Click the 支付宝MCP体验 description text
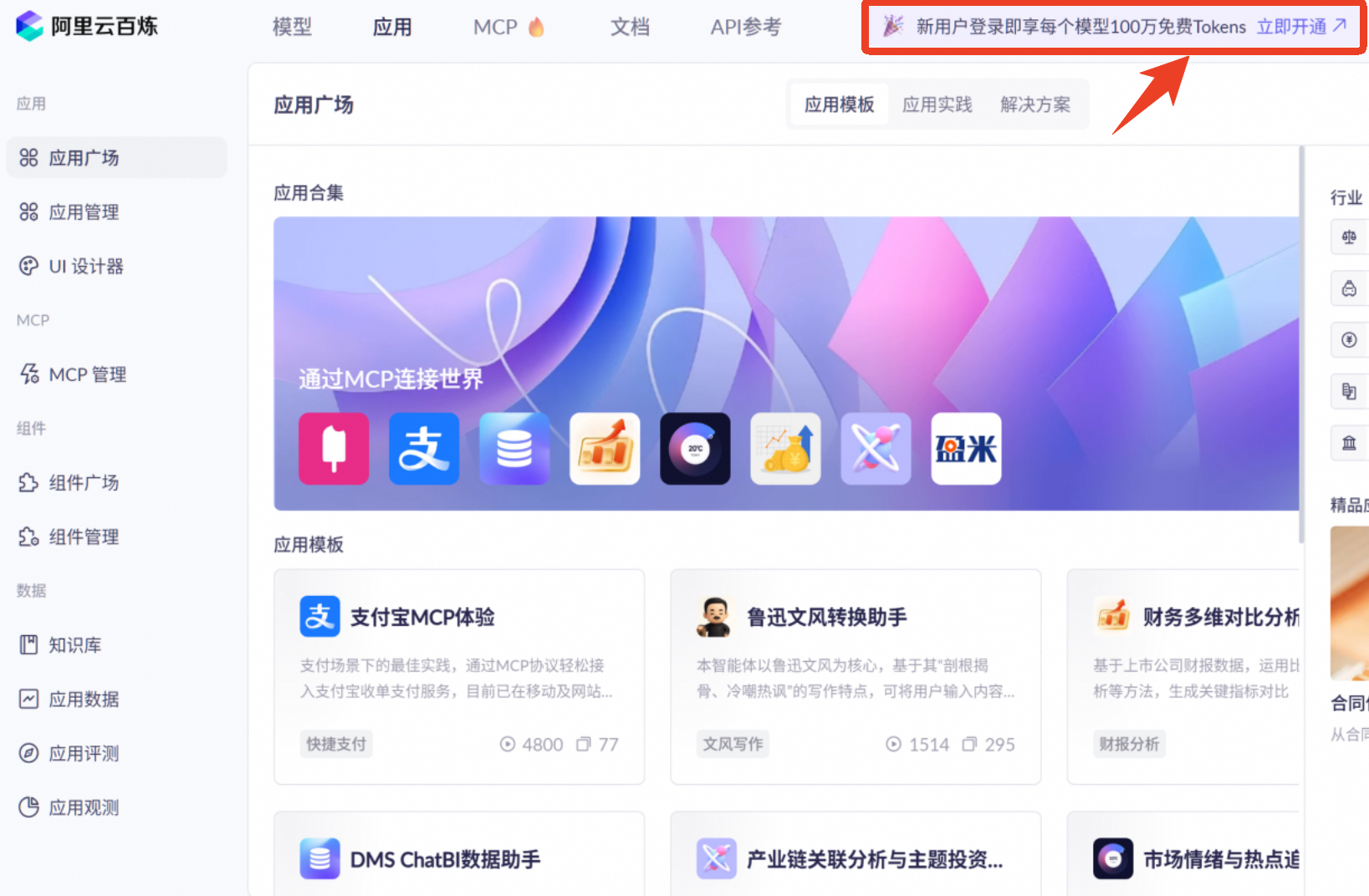The width and height of the screenshot is (1369, 896). pyautogui.click(x=457, y=678)
